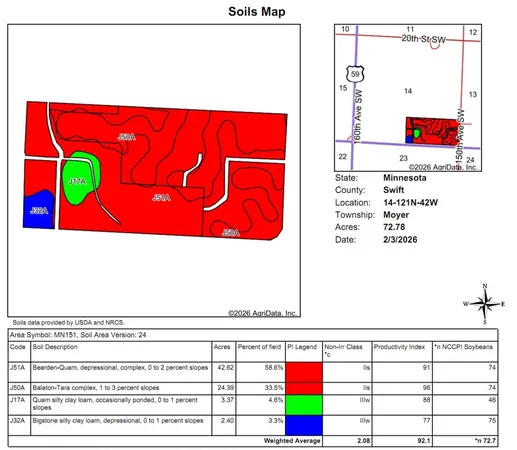Click the Soils data provided by USDA note
This screenshot has height=450, width=517.
68,323
